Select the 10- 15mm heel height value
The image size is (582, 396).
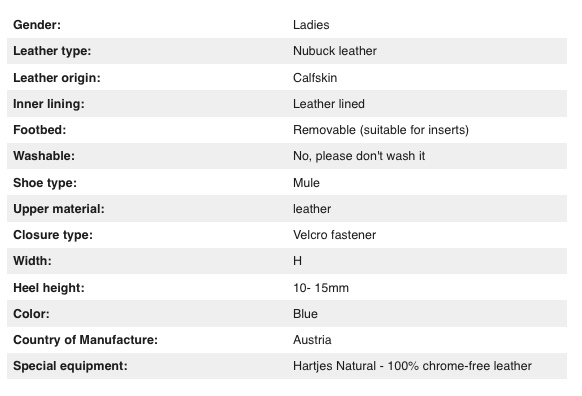[x=321, y=288]
